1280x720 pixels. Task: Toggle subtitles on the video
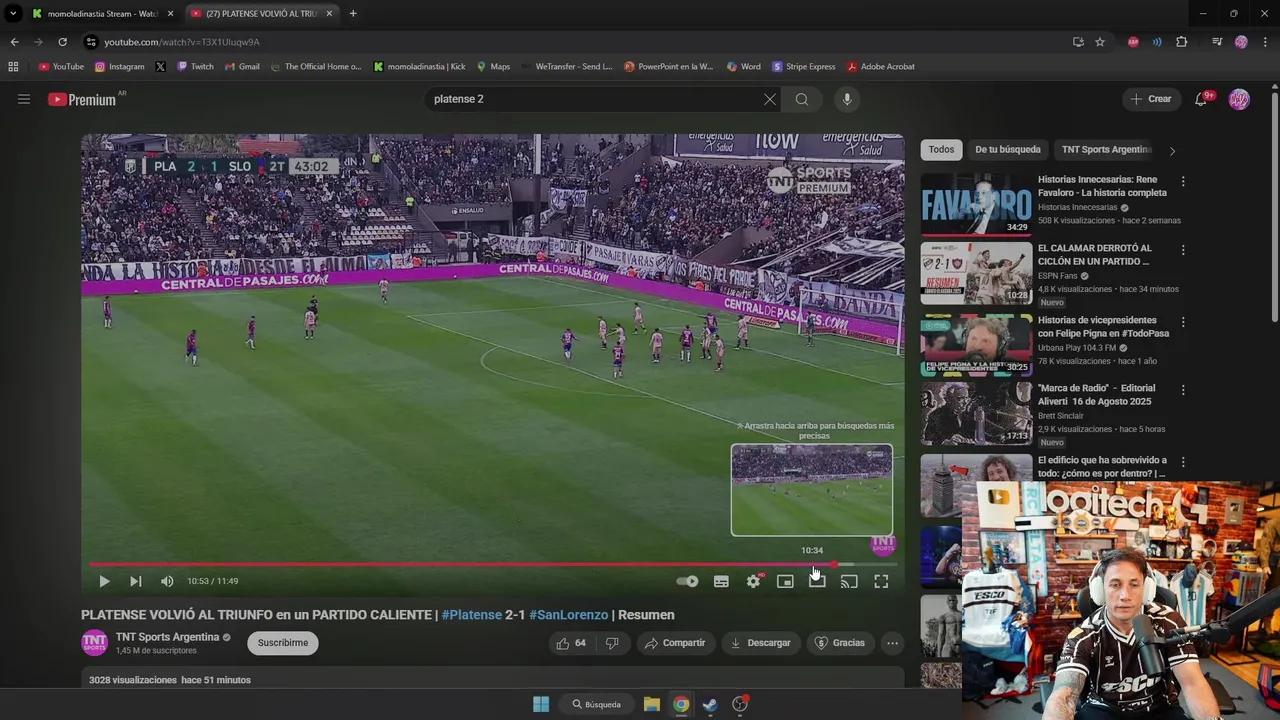click(x=721, y=581)
